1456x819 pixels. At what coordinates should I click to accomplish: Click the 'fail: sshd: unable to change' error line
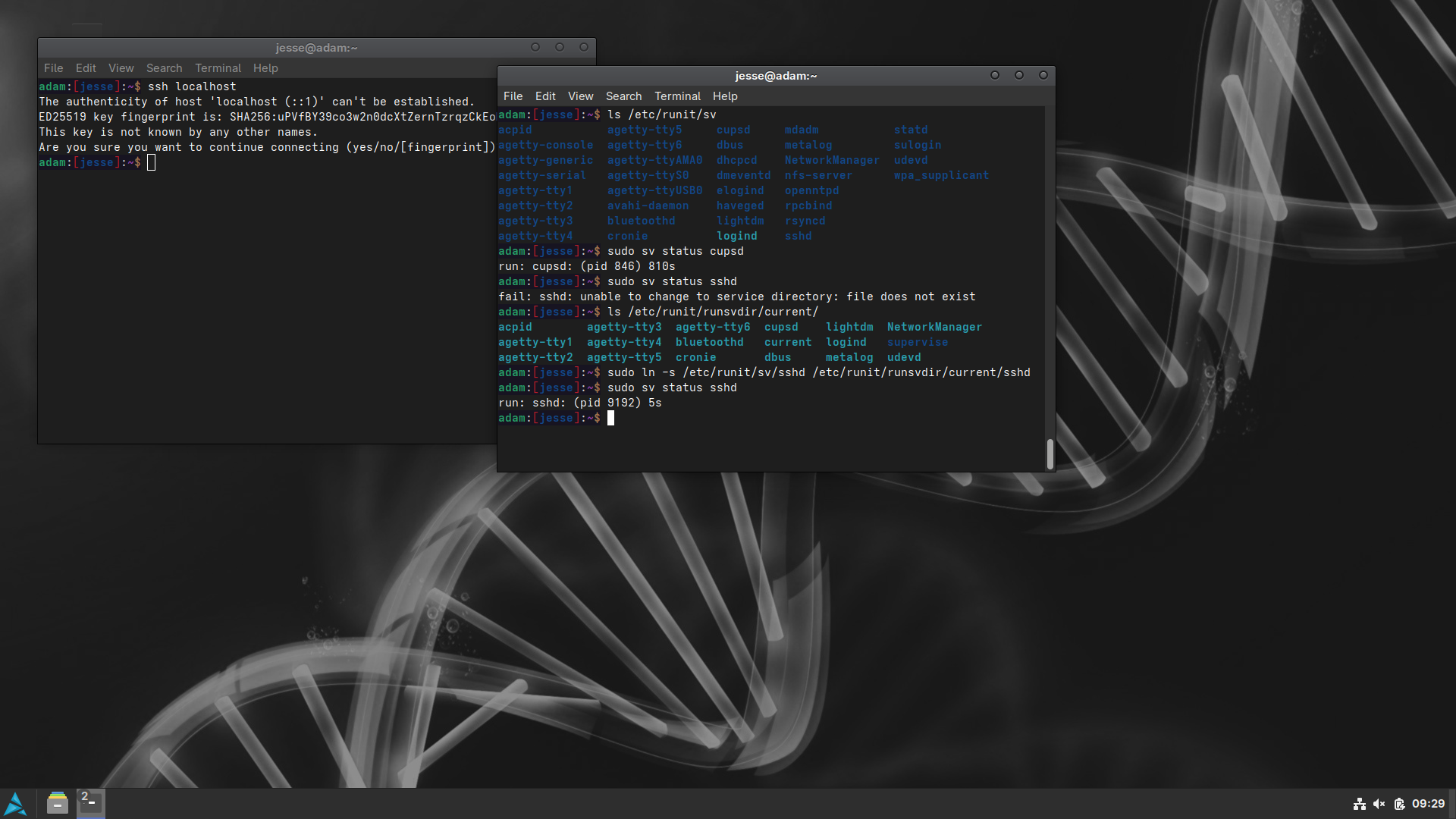click(737, 297)
